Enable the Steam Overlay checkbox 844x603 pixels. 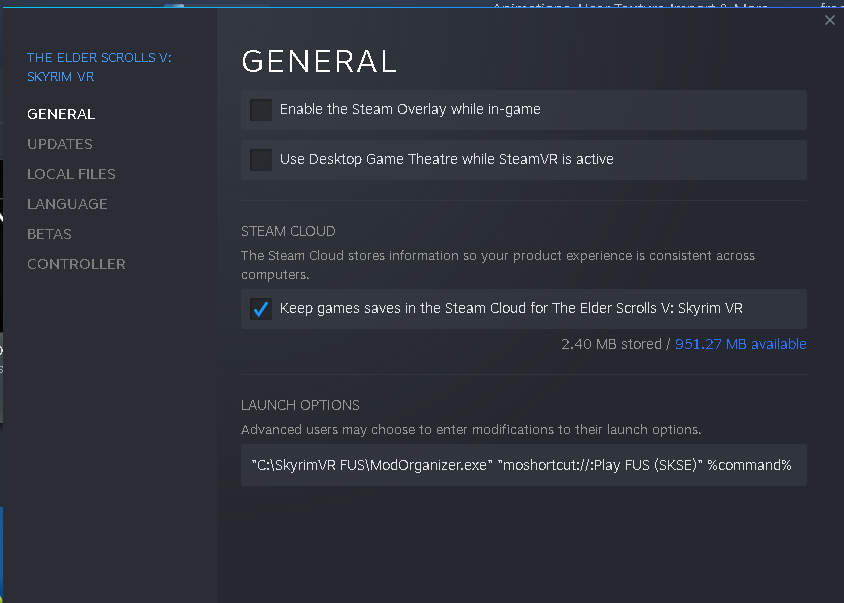click(261, 110)
